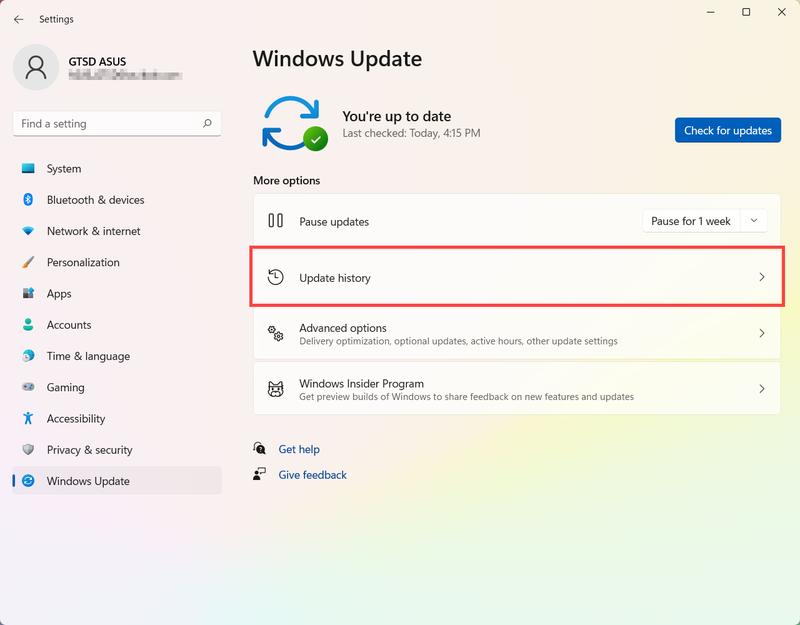Image resolution: width=800 pixels, height=625 pixels.
Task: Click the Windows Insider Program ninja cat icon
Action: click(275, 388)
